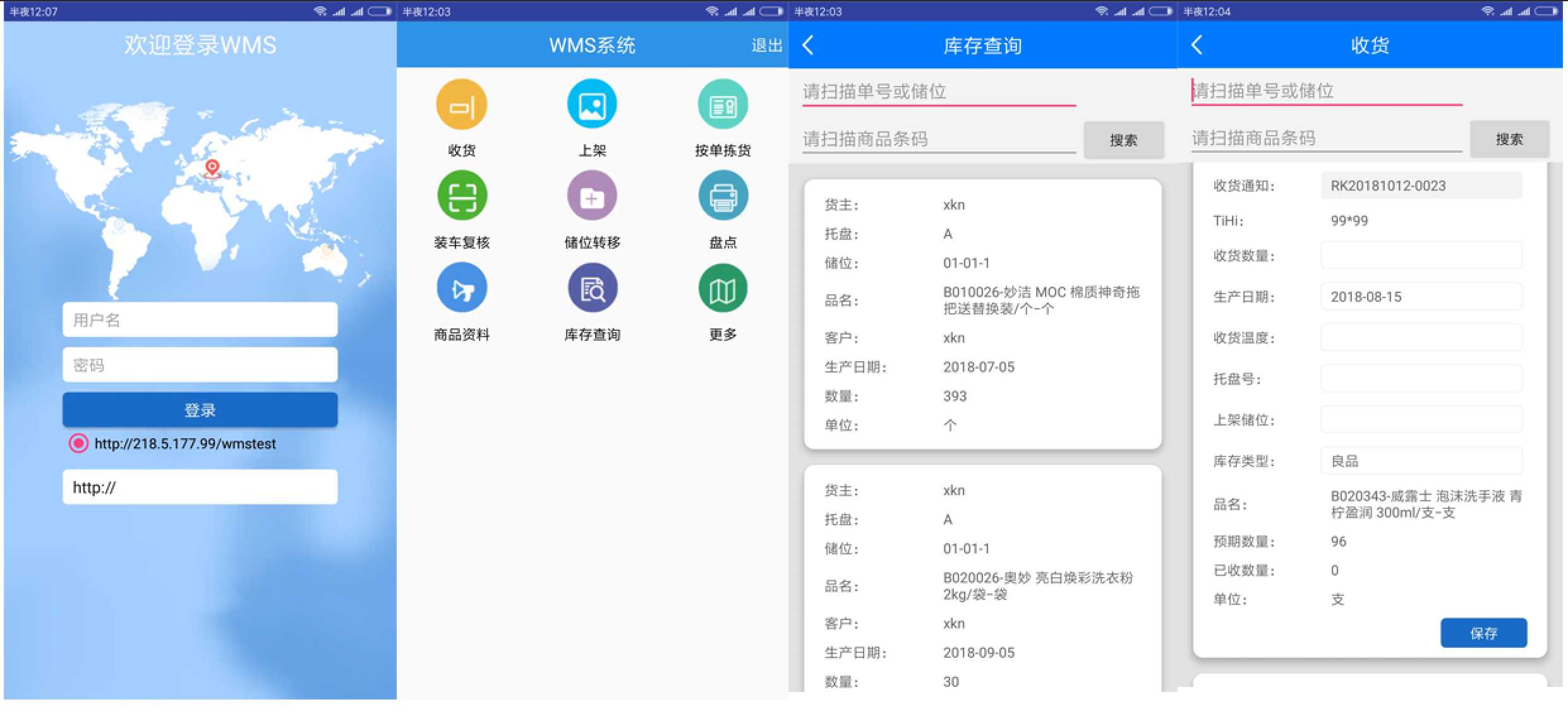The width and height of the screenshot is (1568, 716).
Task: Click the 用户名 username field
Action: 200,319
